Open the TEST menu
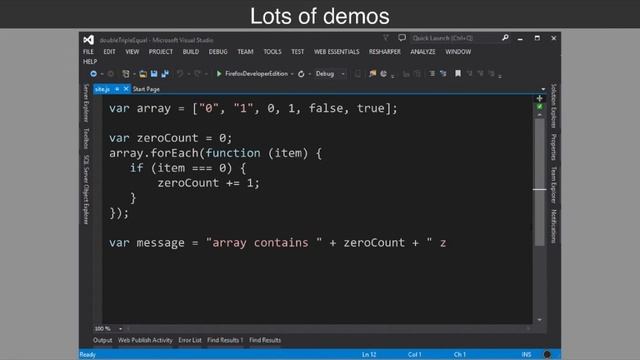640x360 pixels. (298, 52)
